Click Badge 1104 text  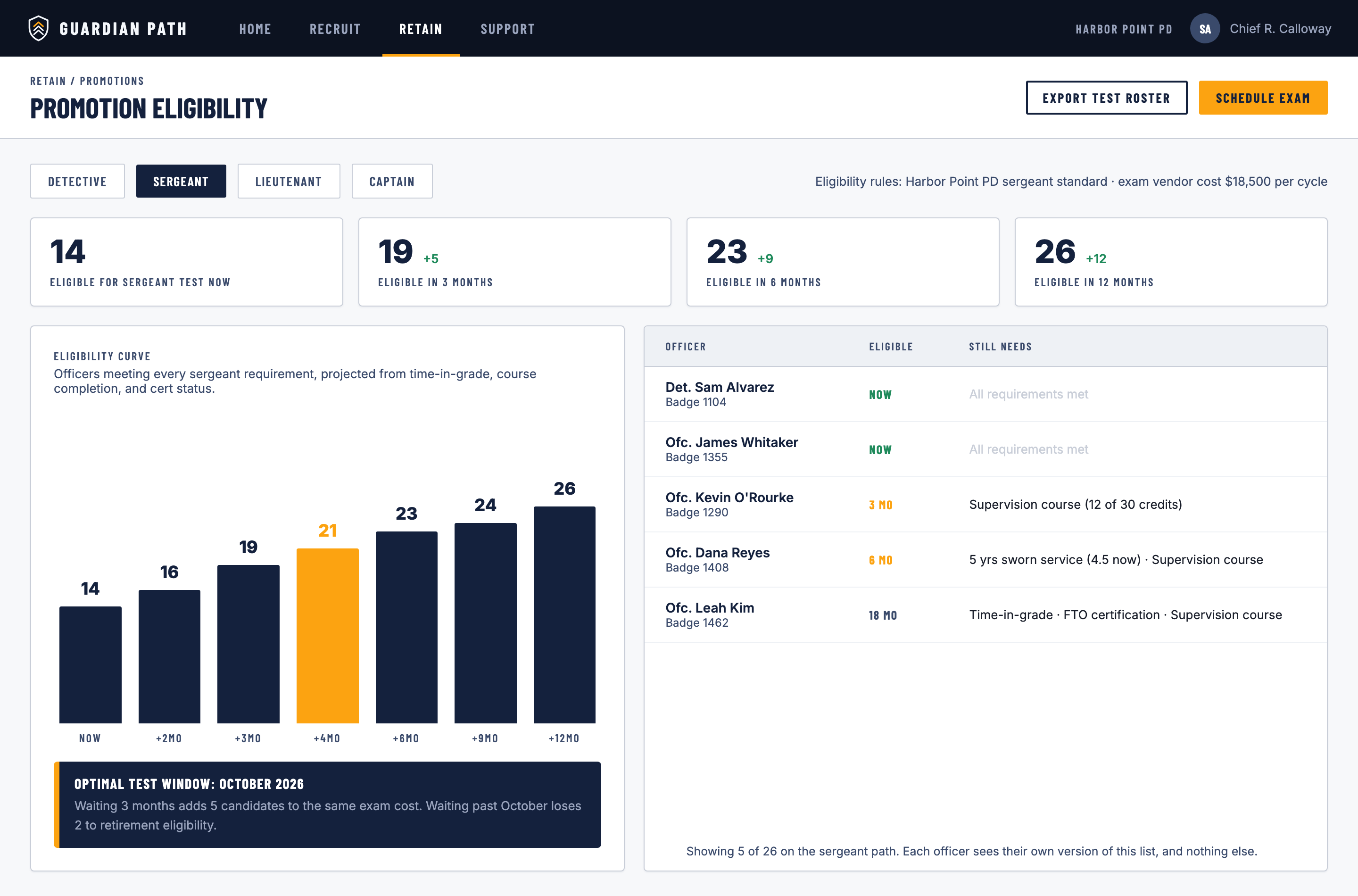pos(696,402)
